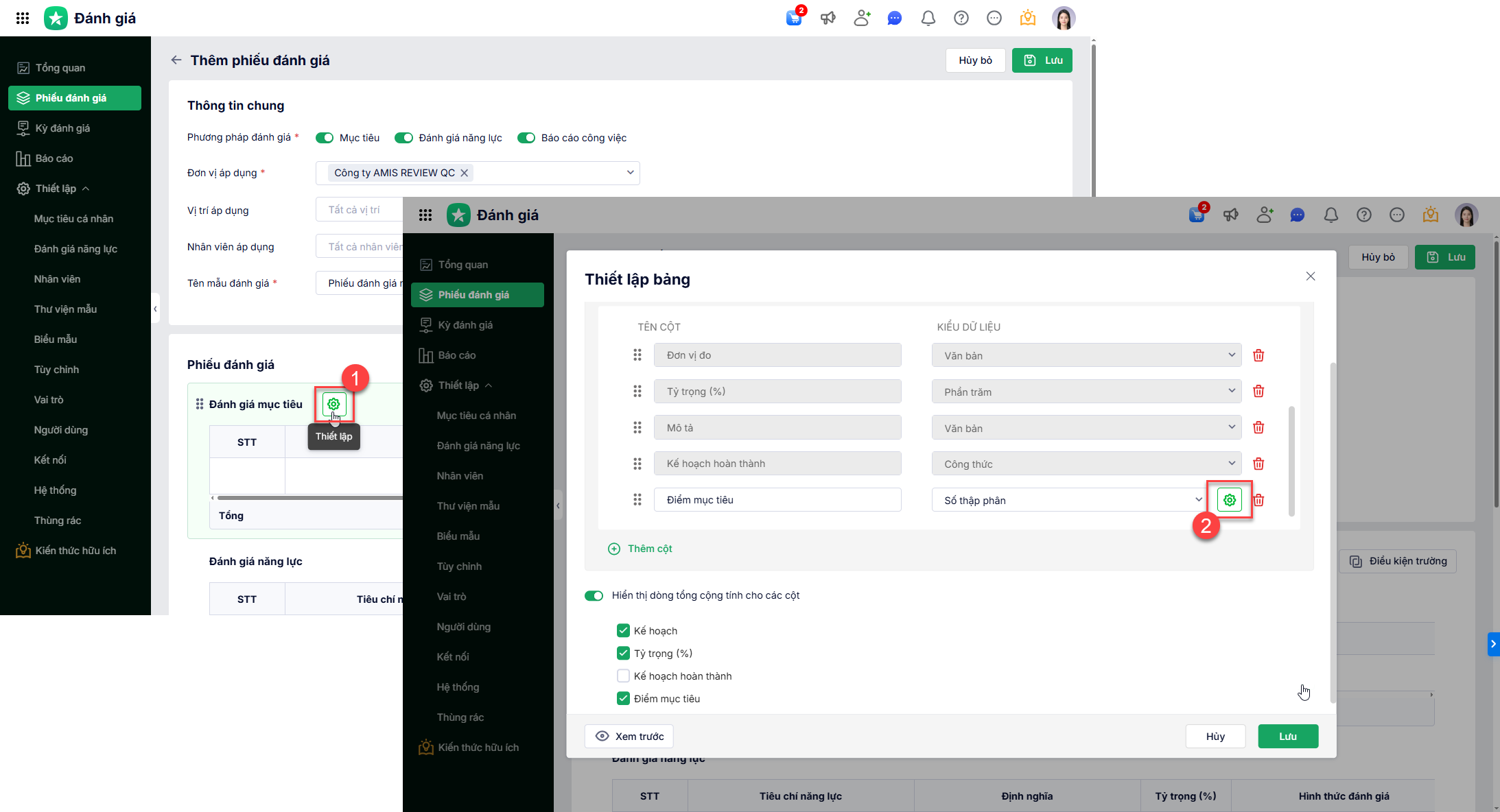Toggle off the Mục tiêu evaluation method
This screenshot has width=1500, height=812.
[x=325, y=138]
